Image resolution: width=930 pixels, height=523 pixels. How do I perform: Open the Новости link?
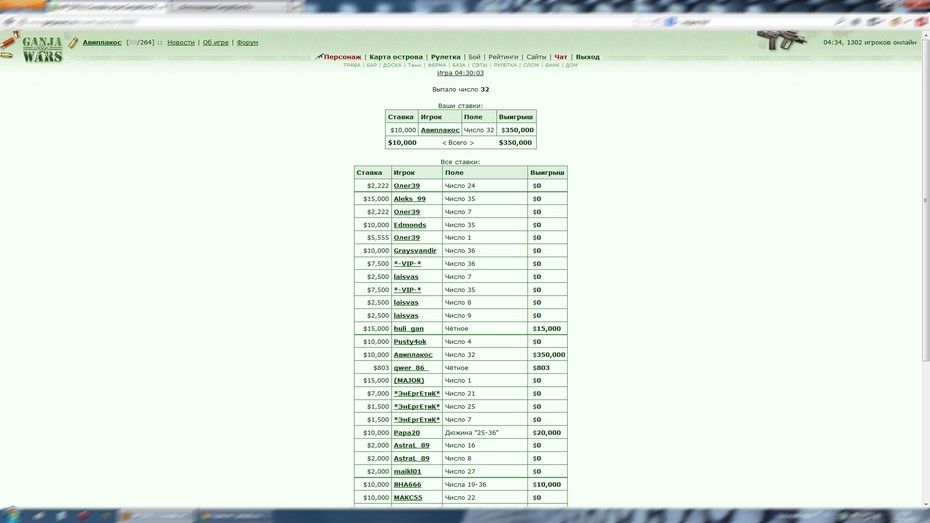(181, 43)
